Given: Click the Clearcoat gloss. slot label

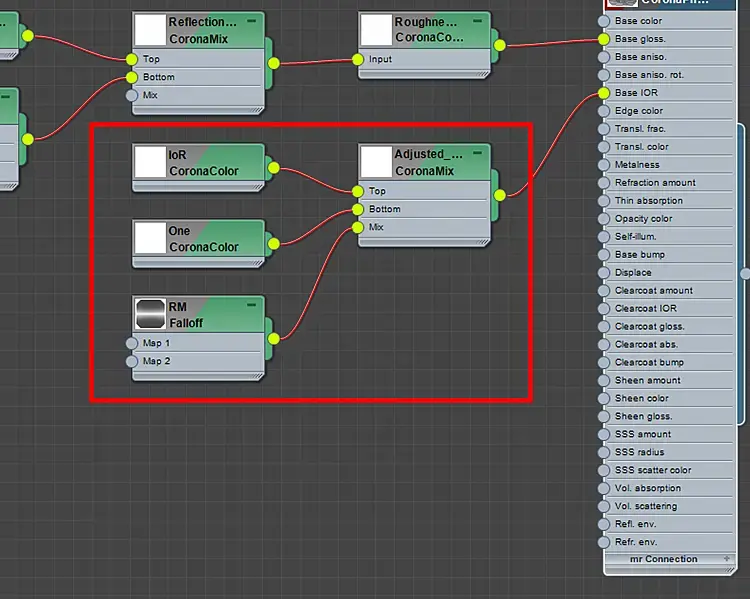Looking at the screenshot, I should (650, 327).
